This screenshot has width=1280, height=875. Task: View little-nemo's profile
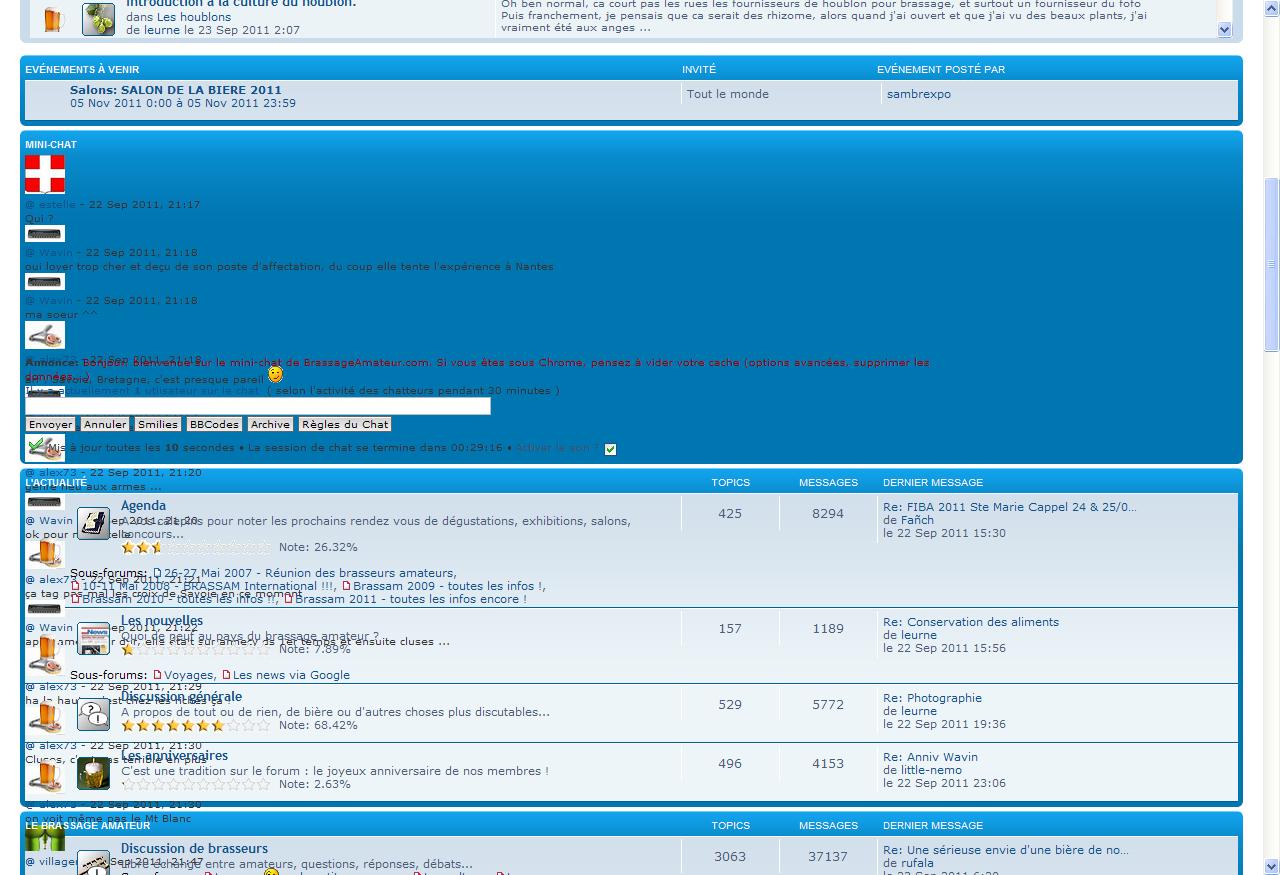click(x=931, y=770)
